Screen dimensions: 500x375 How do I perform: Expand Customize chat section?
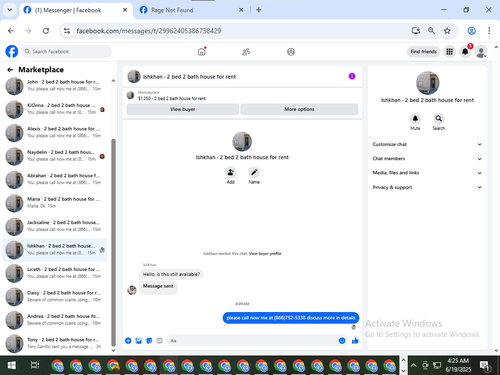pos(427,144)
